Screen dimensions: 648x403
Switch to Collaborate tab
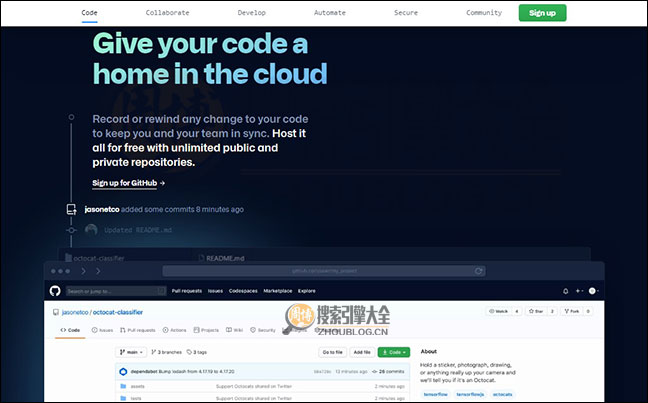pos(167,13)
